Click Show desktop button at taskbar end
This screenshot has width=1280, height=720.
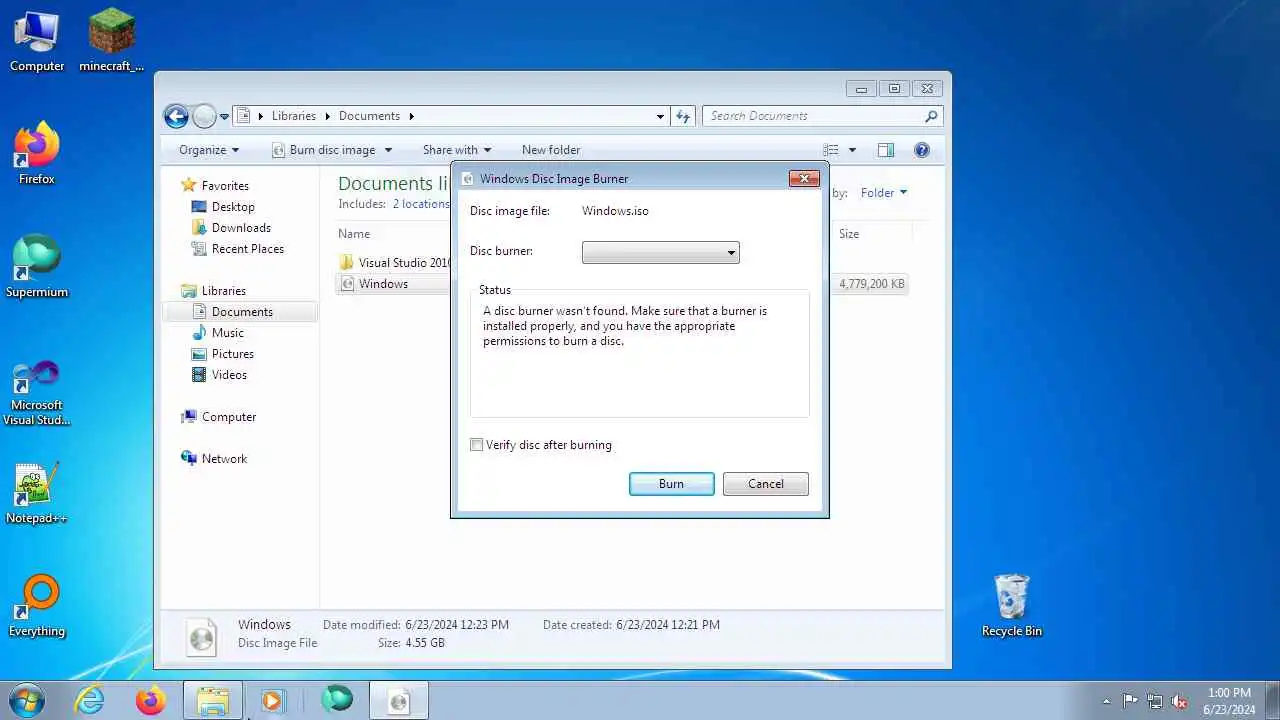pyautogui.click(x=1273, y=700)
